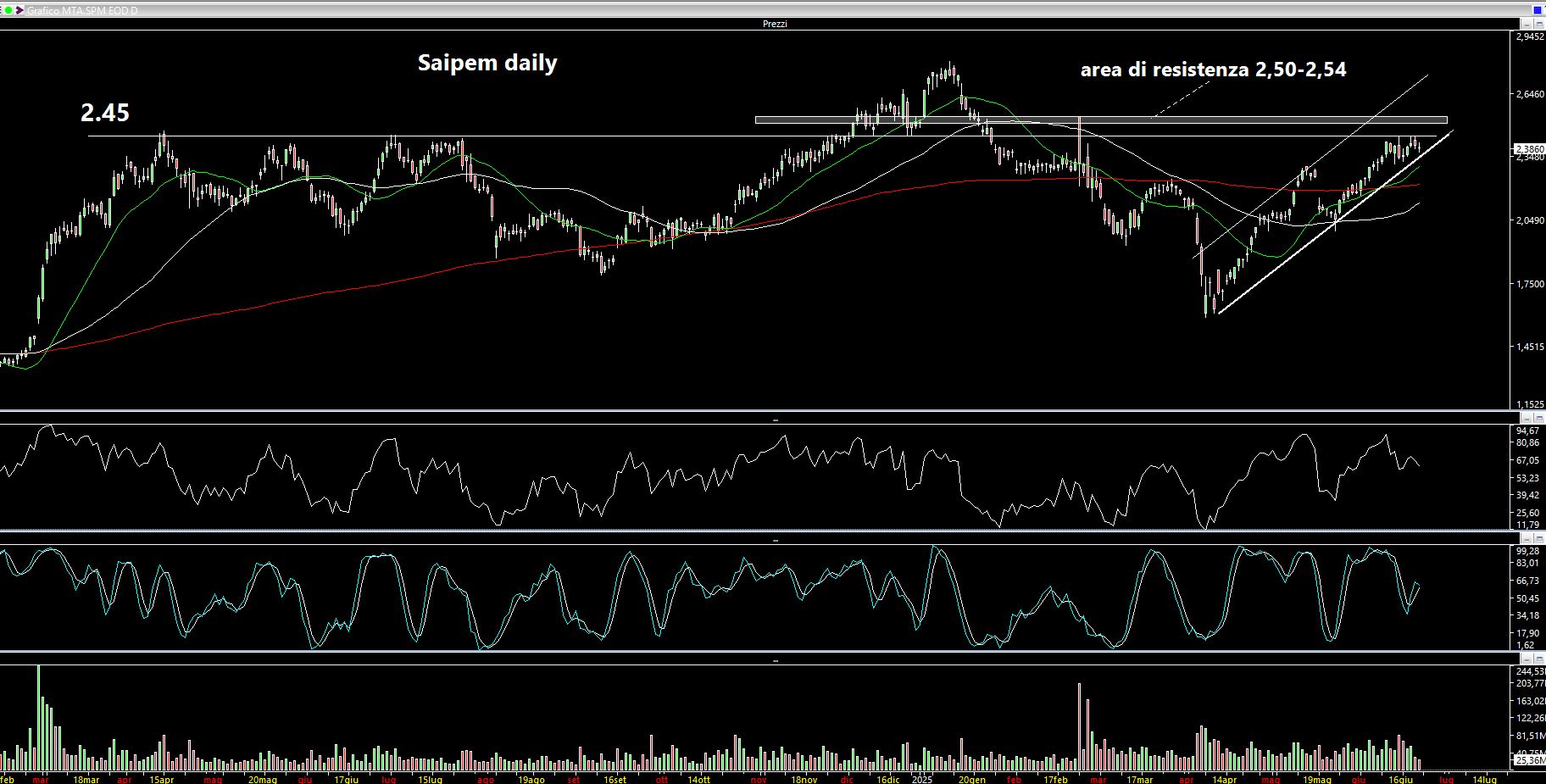Minimize the RSI indicator panel
1546x784 pixels.
(x=1527, y=418)
